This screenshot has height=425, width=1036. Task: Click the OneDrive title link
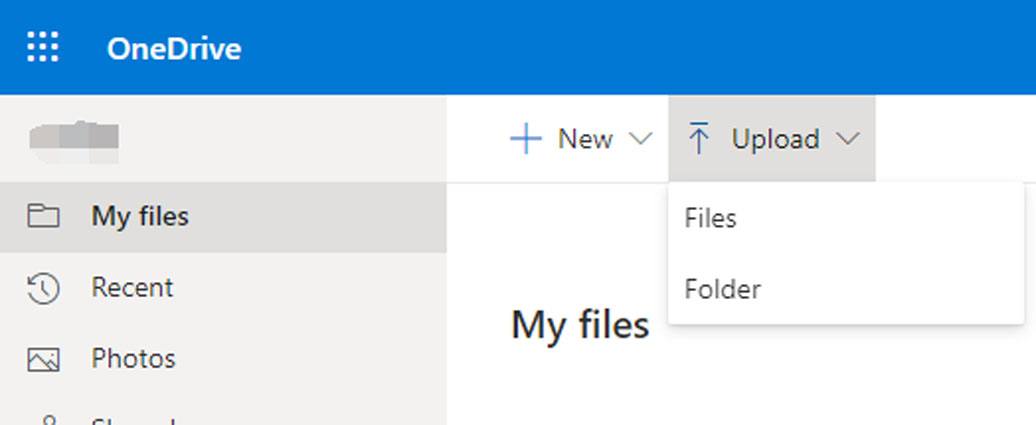174,49
